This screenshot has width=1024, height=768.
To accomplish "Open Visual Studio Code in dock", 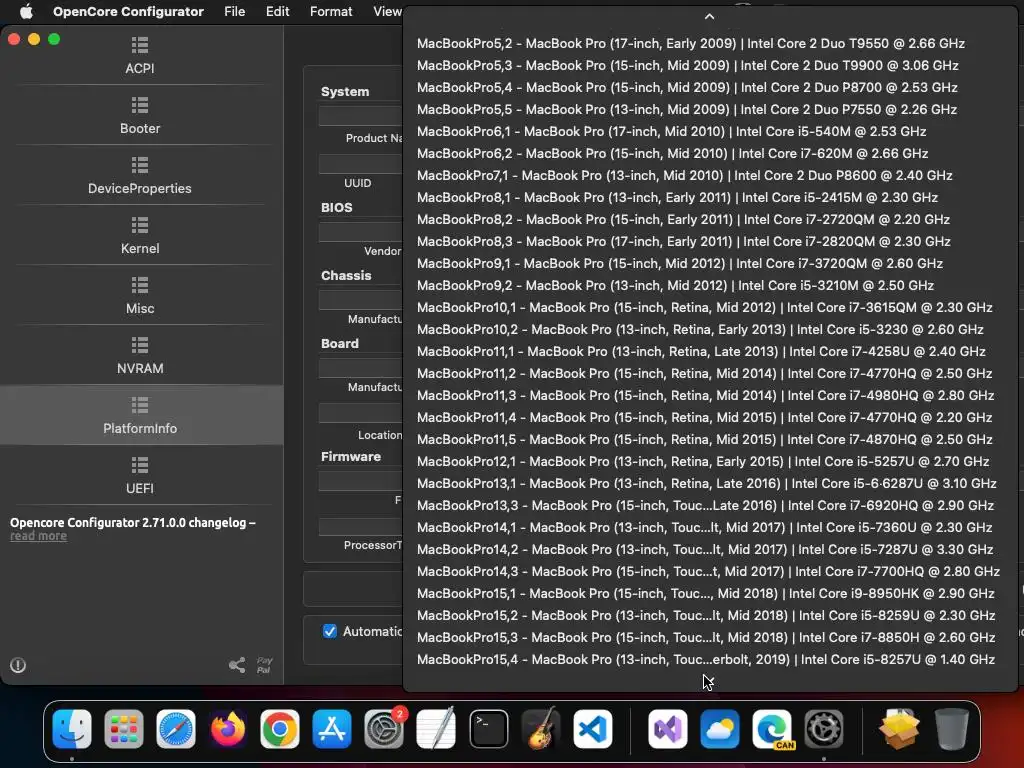I will pos(593,729).
